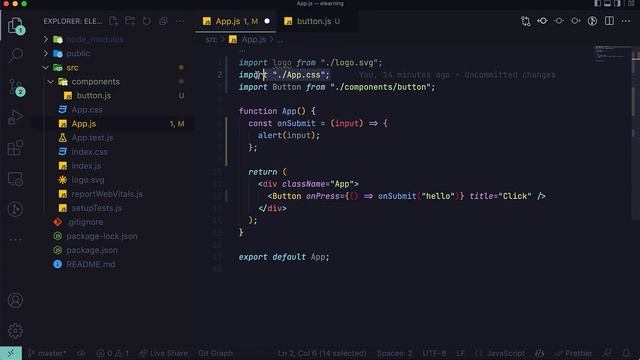Image resolution: width=640 pixels, height=360 pixels.
Task: Open Git Graph from status bar
Action: [x=216, y=353]
